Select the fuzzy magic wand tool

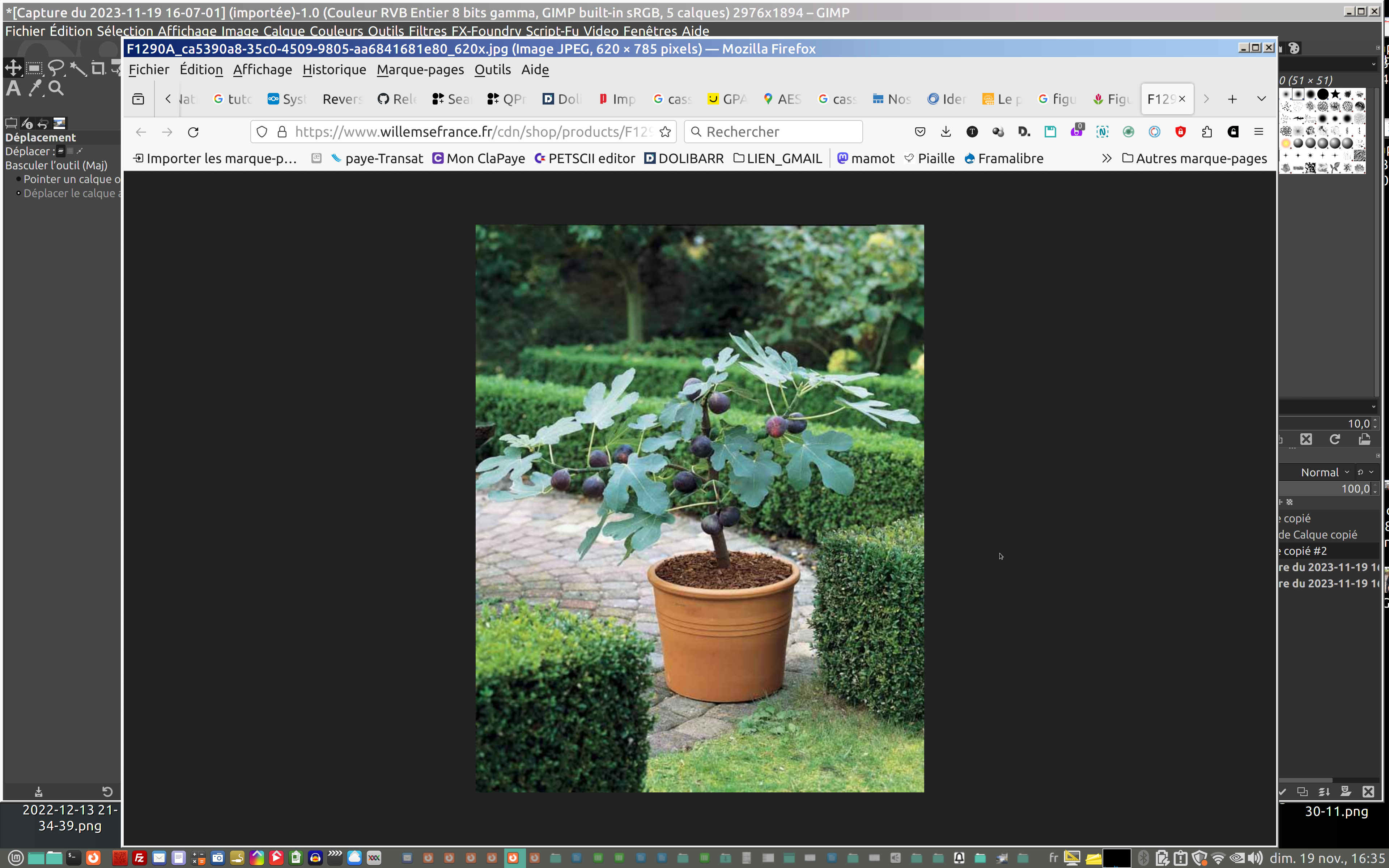click(x=77, y=69)
